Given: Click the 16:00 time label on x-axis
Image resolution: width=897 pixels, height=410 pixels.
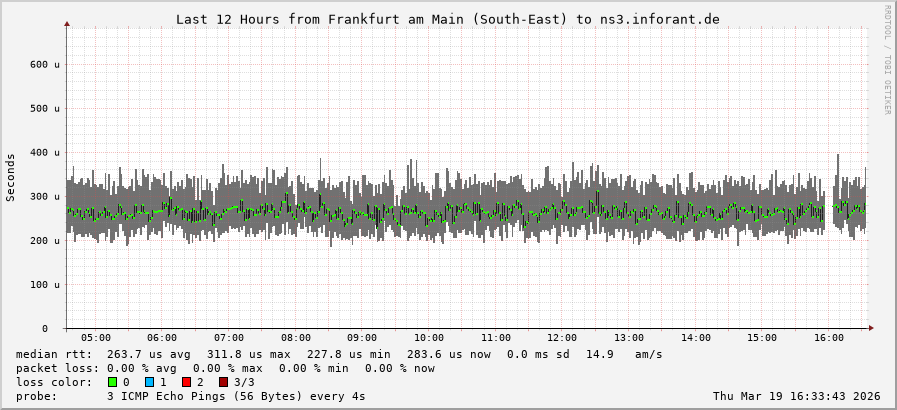Looking at the screenshot, I should click(x=829, y=338).
